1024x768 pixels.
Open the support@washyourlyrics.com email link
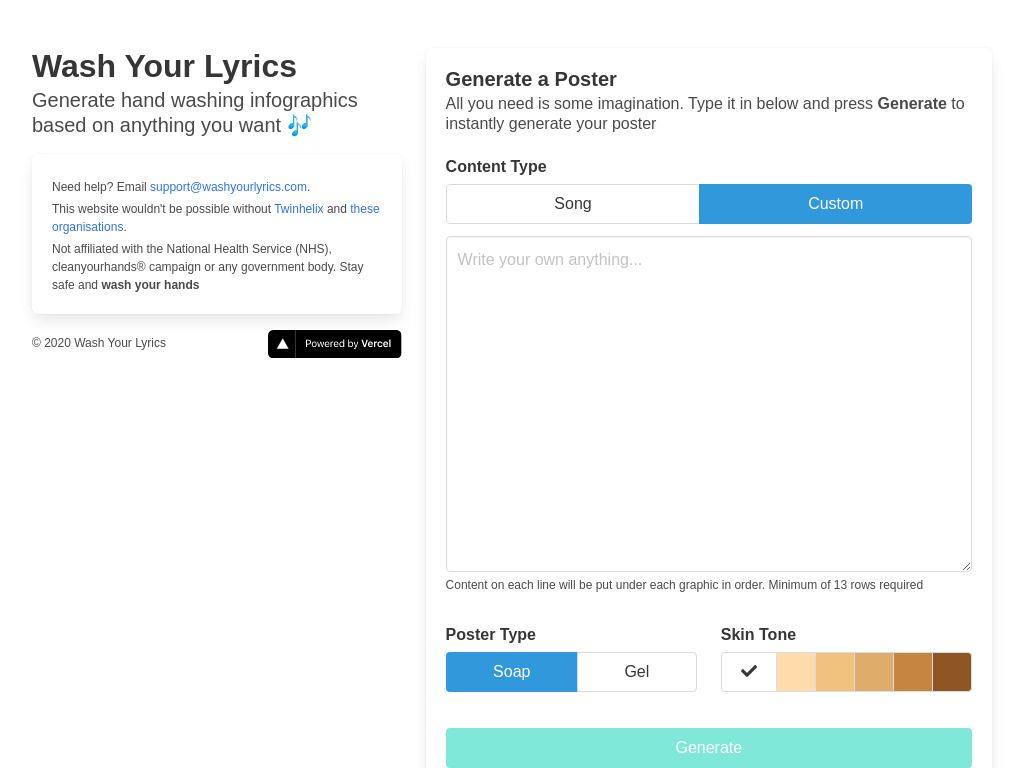[x=229, y=187]
